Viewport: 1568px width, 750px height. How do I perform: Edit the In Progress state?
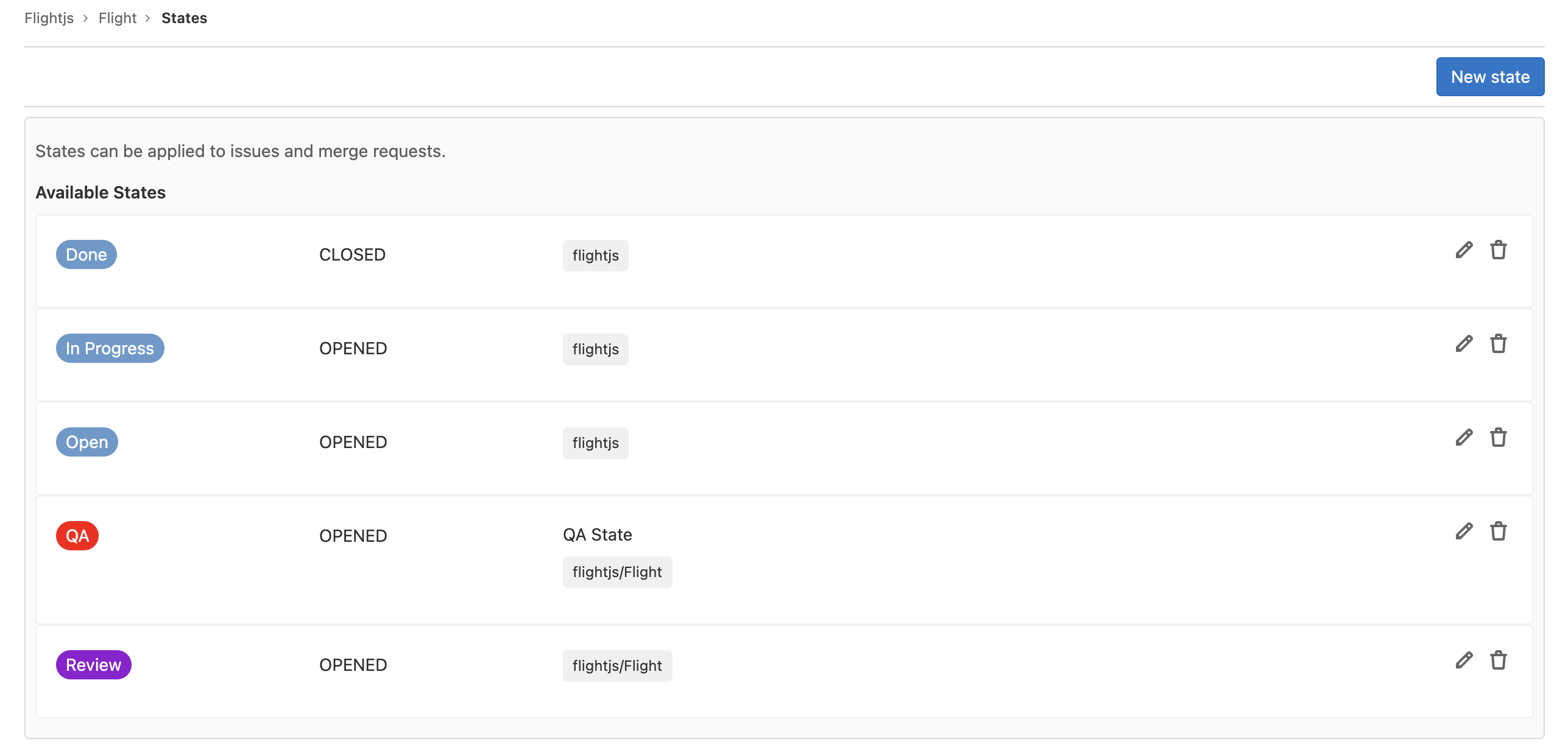click(x=1464, y=344)
